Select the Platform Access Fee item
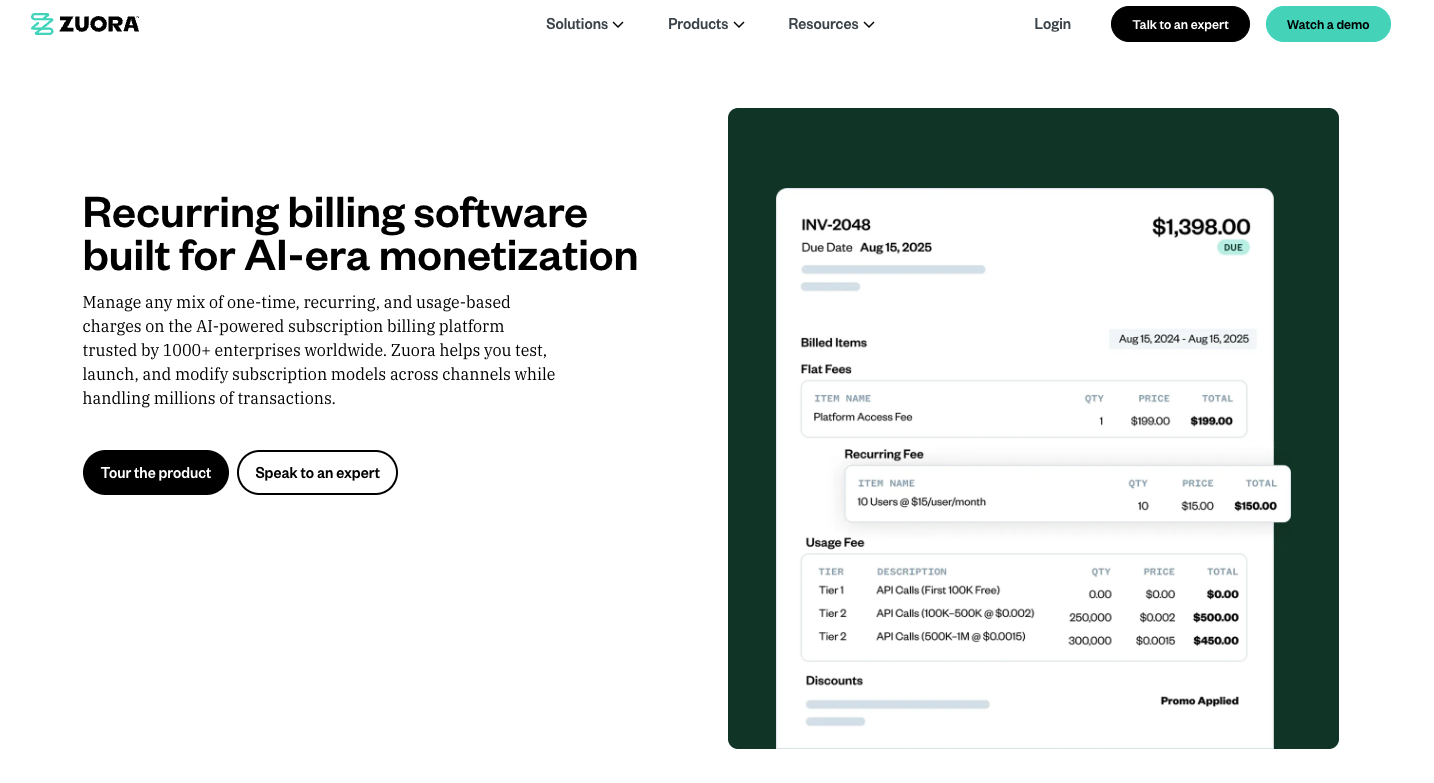The image size is (1434, 783). (863, 417)
